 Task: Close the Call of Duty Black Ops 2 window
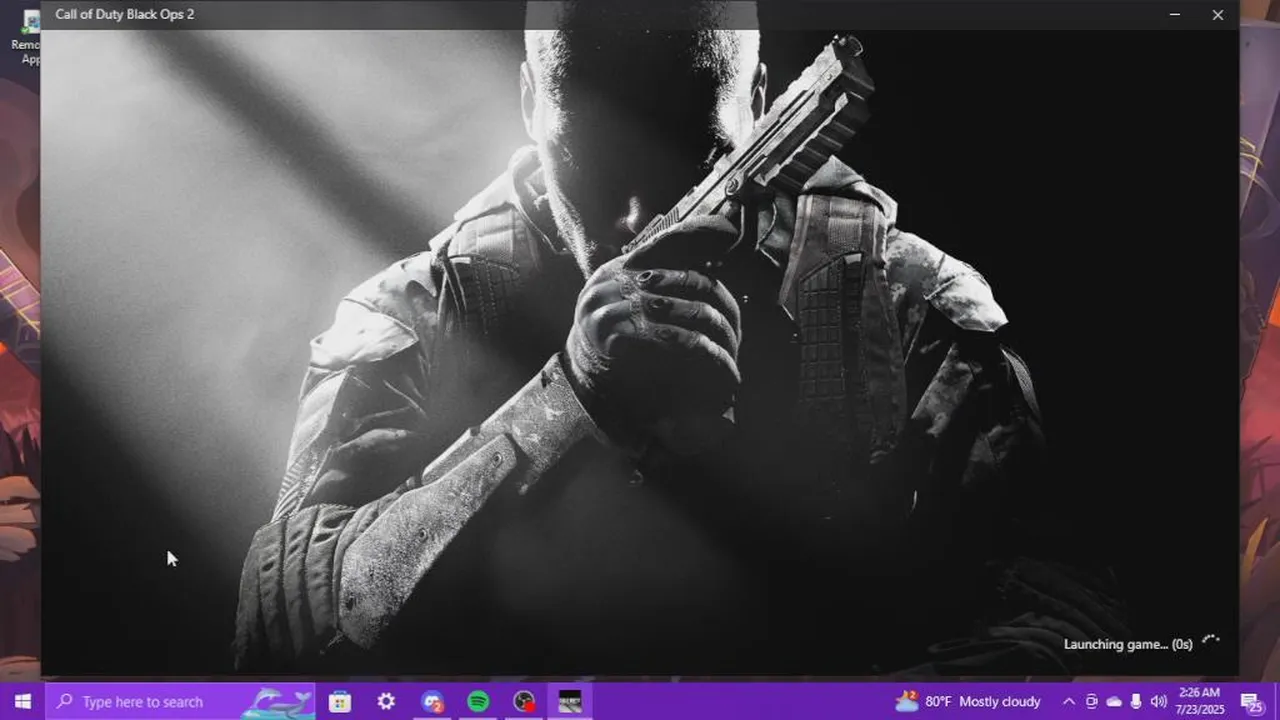(1218, 14)
